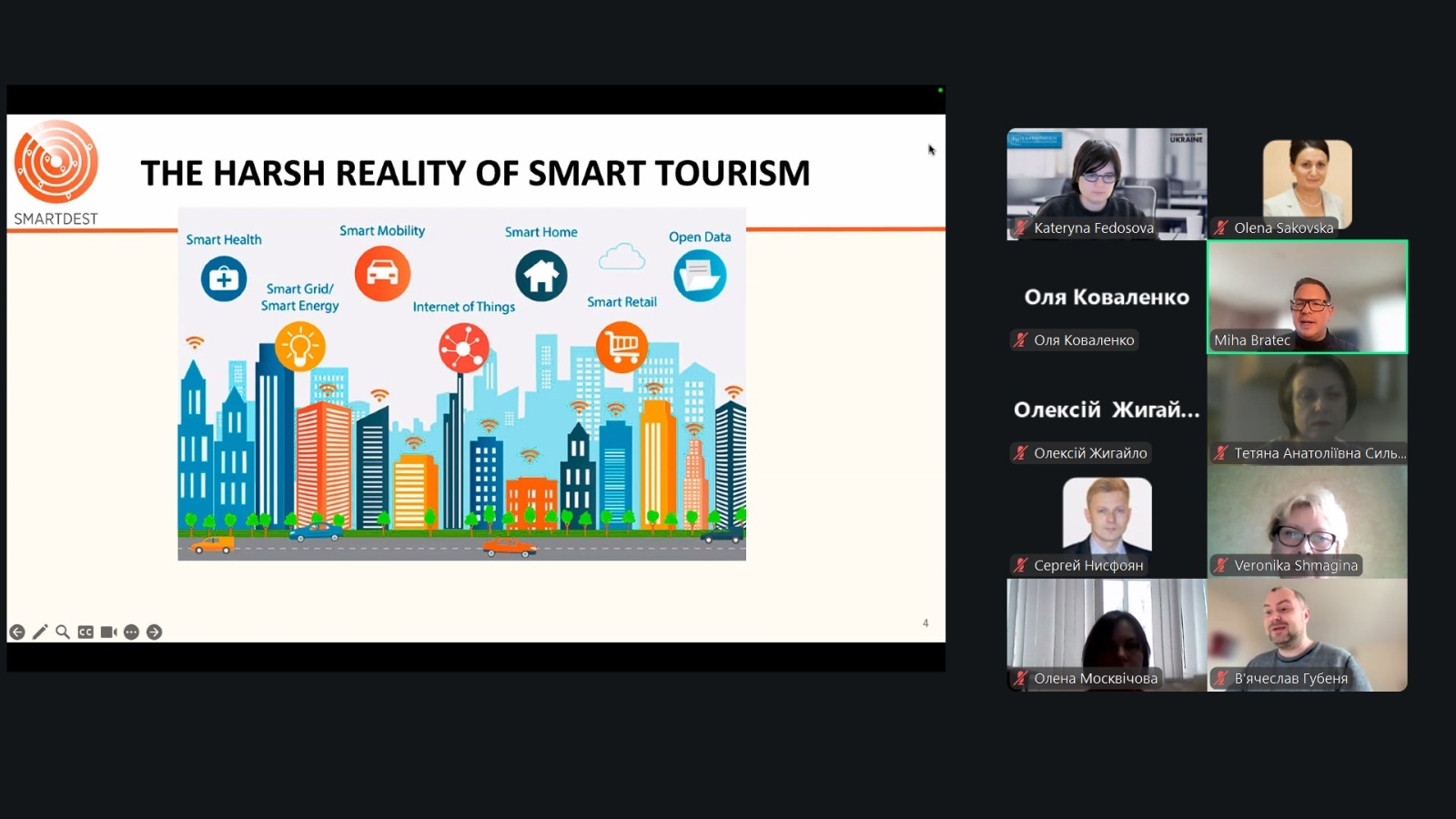The image size is (1456, 819).
Task: Click the Open Data folder icon
Action: tap(700, 276)
